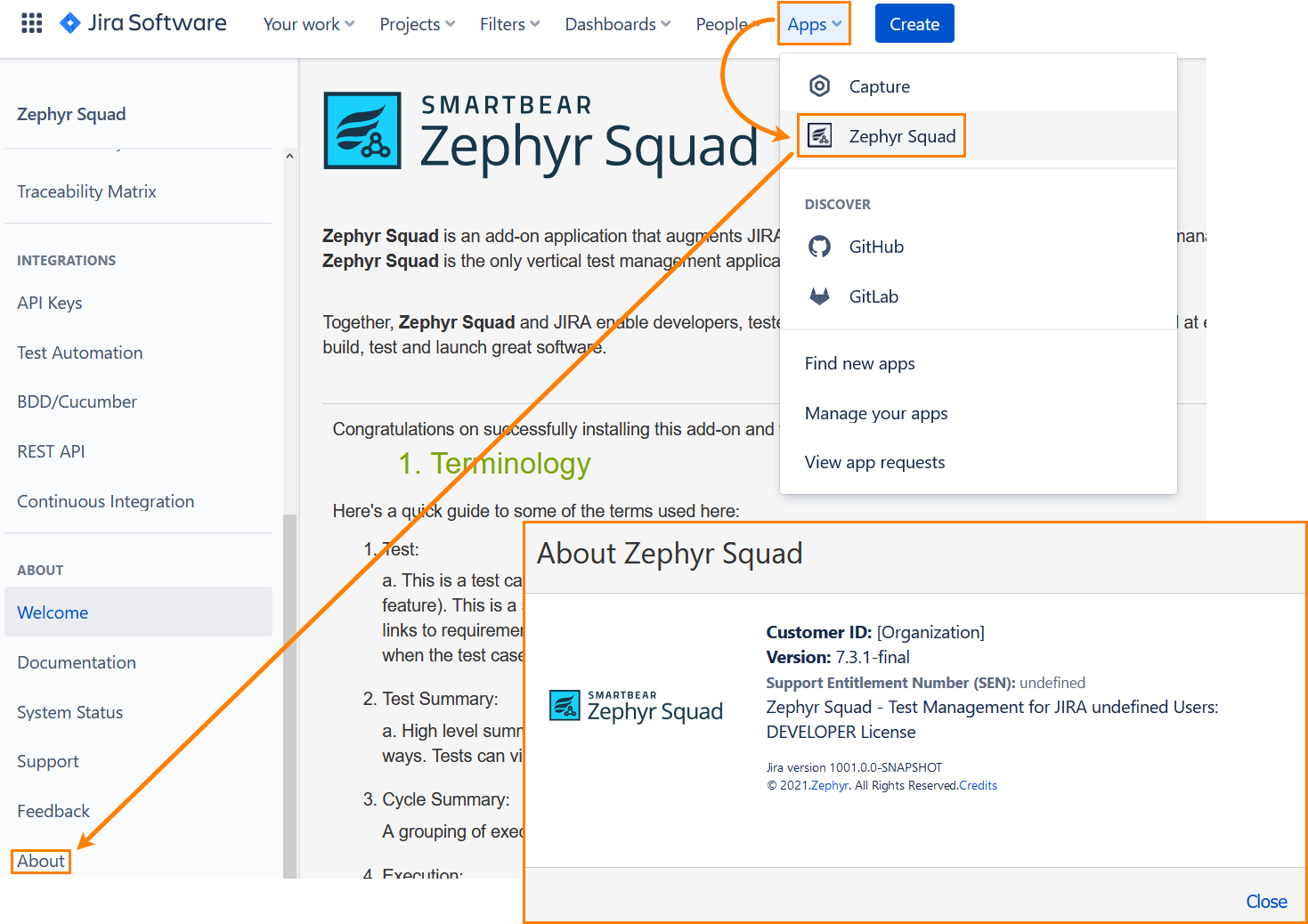Open the Jira app switcher grid icon
Image resolution: width=1308 pixels, height=924 pixels.
[30, 22]
